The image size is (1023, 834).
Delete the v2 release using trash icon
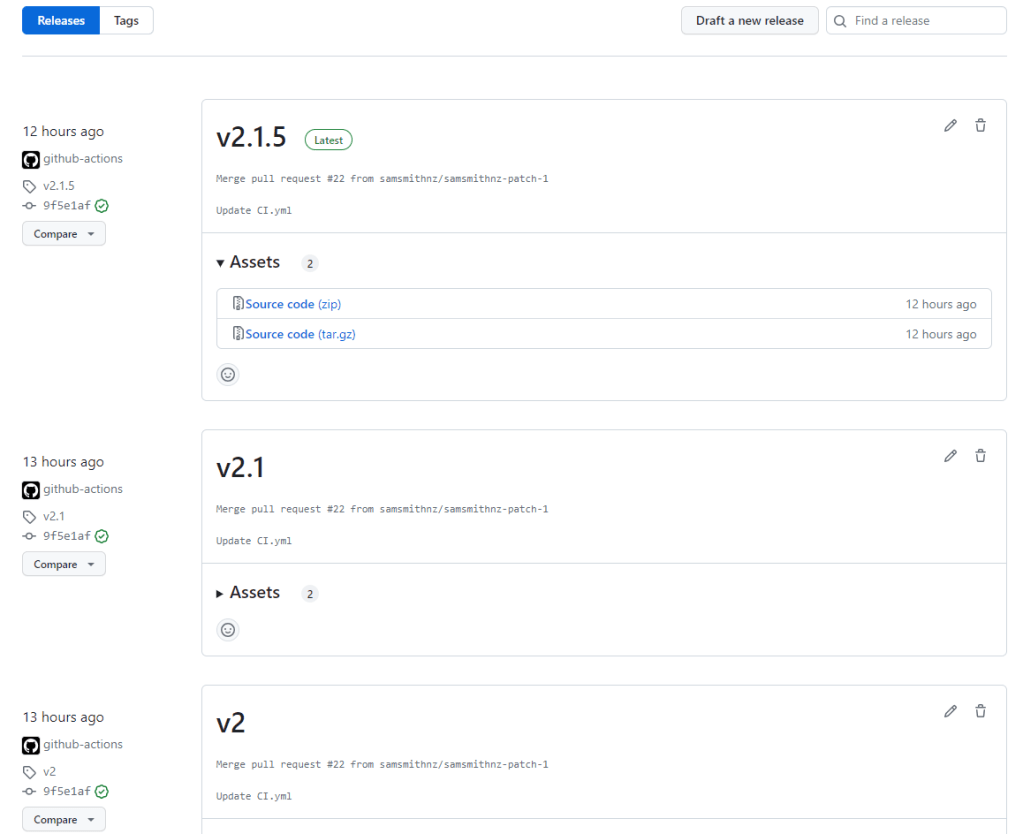click(980, 712)
